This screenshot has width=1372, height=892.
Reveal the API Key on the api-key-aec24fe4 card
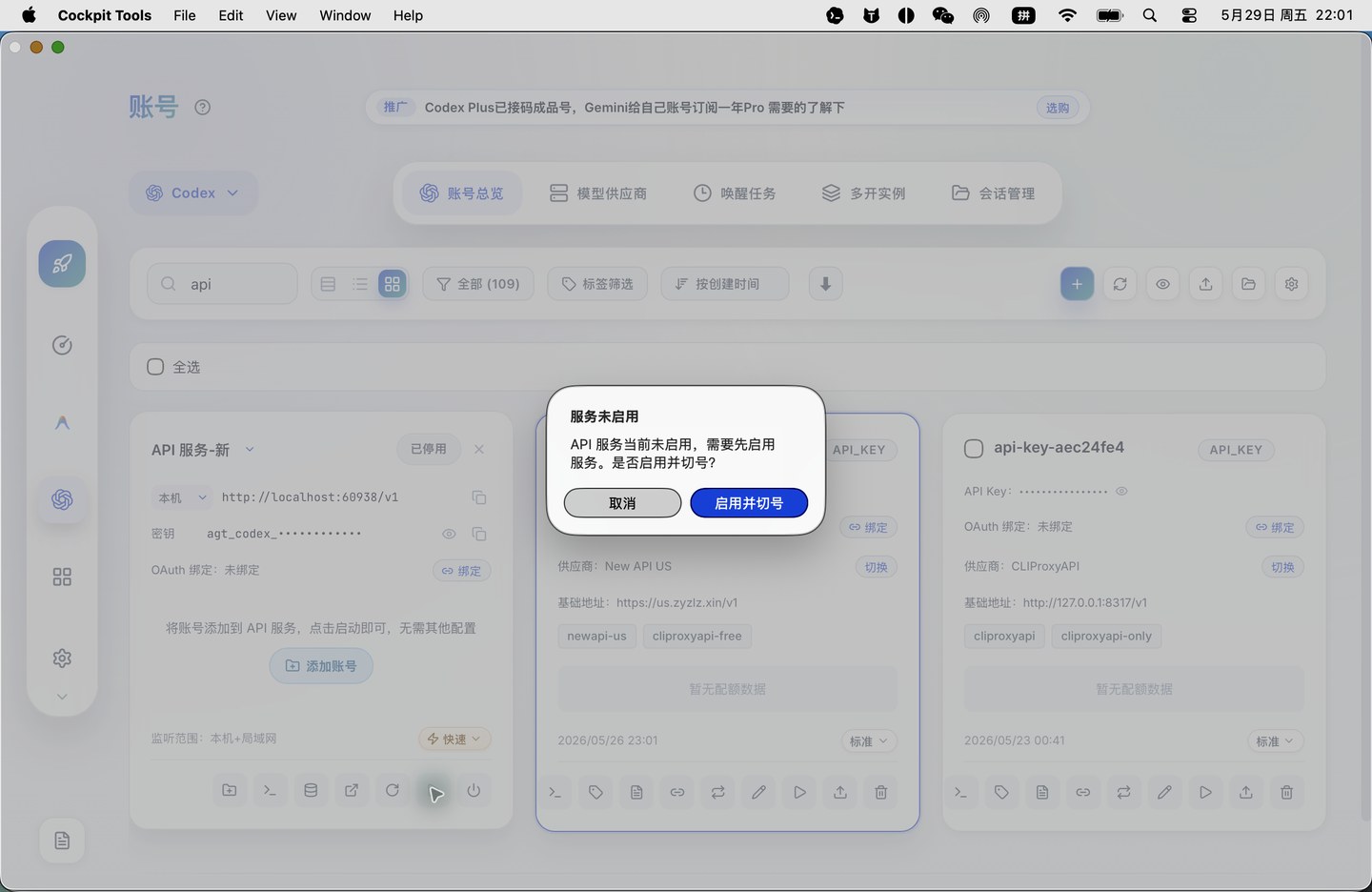(1121, 492)
